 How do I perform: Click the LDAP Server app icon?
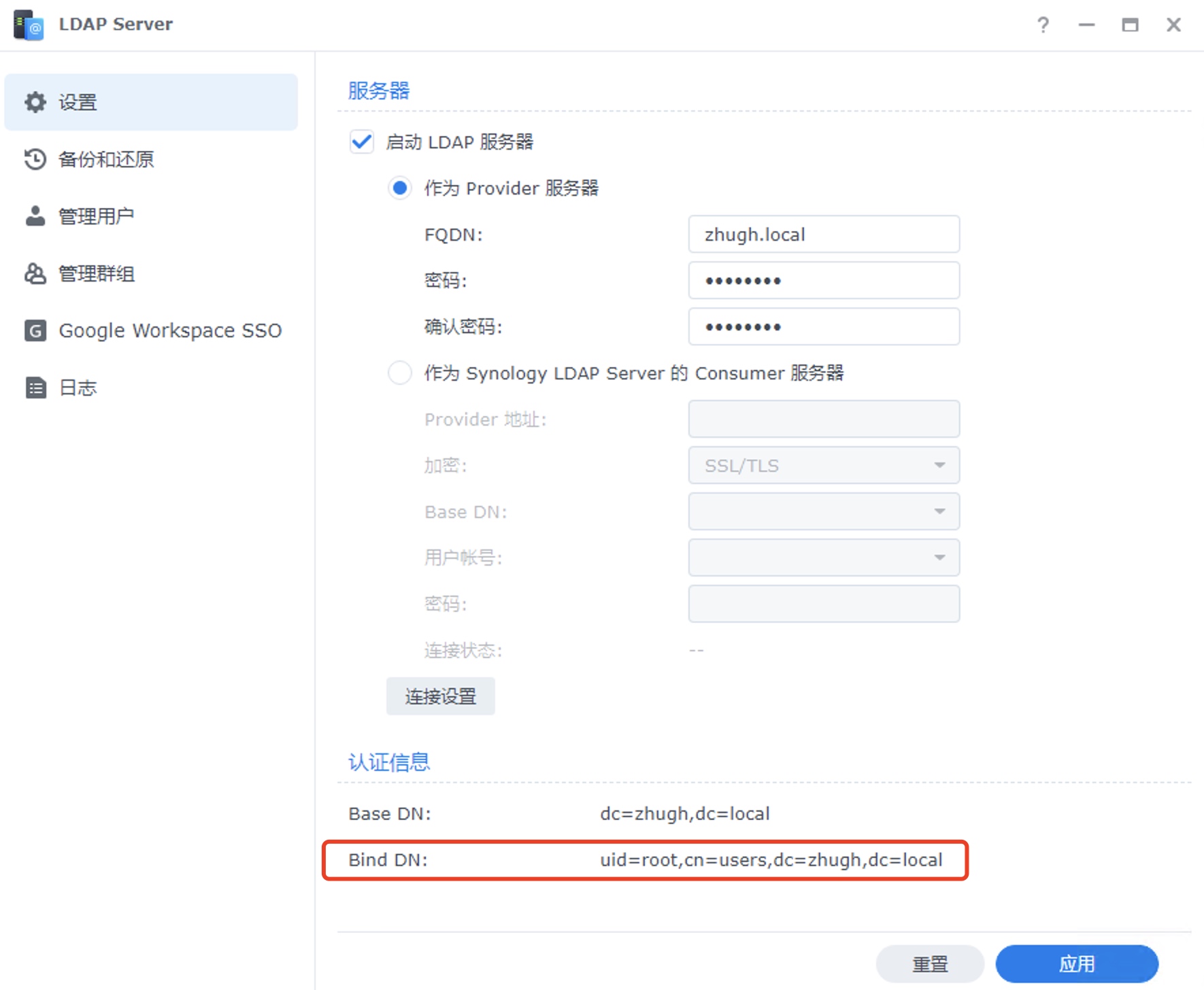pos(29,24)
